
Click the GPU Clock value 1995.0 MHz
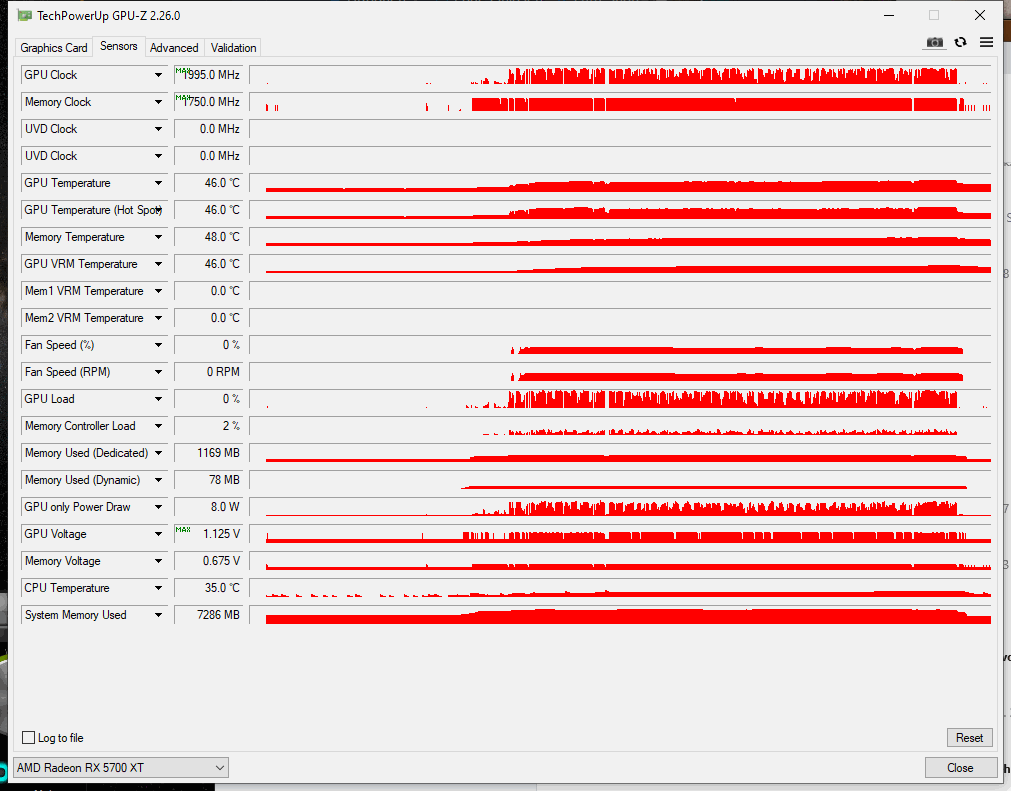click(209, 75)
